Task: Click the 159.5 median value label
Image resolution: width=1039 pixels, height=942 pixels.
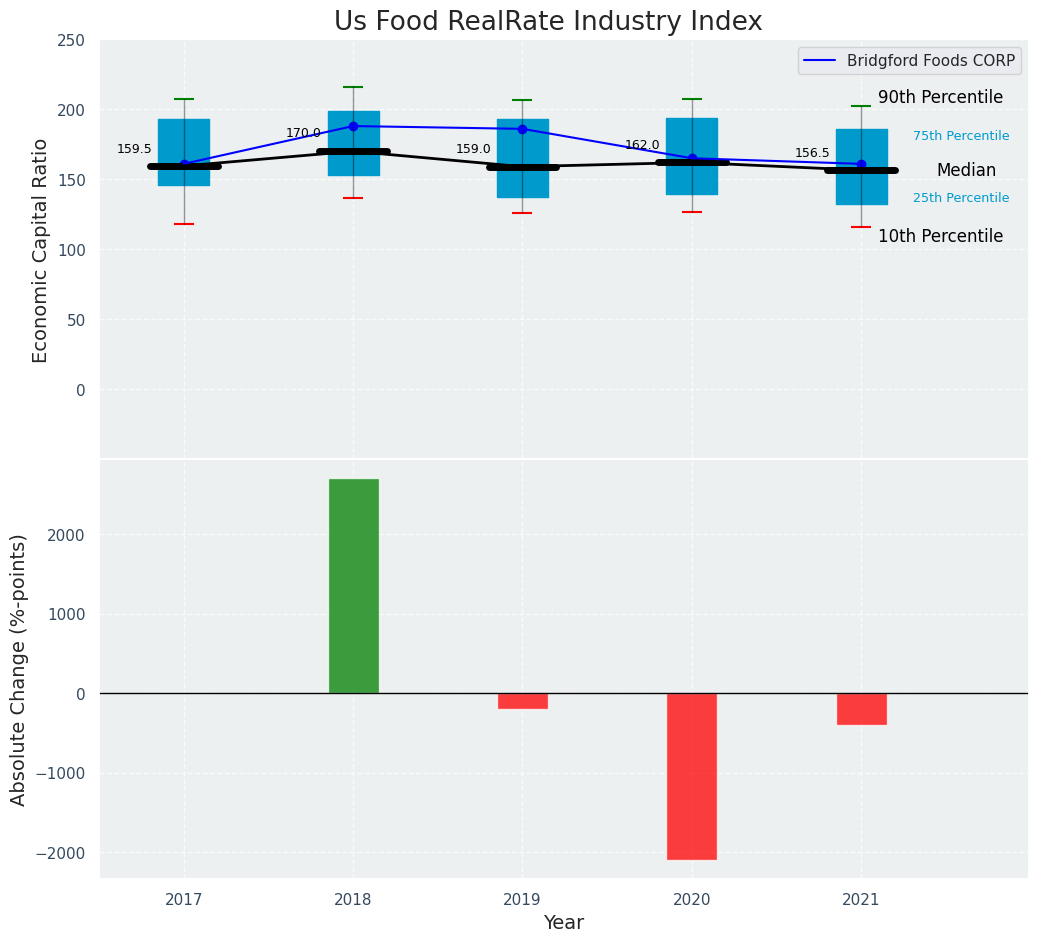Action: pyautogui.click(x=134, y=150)
